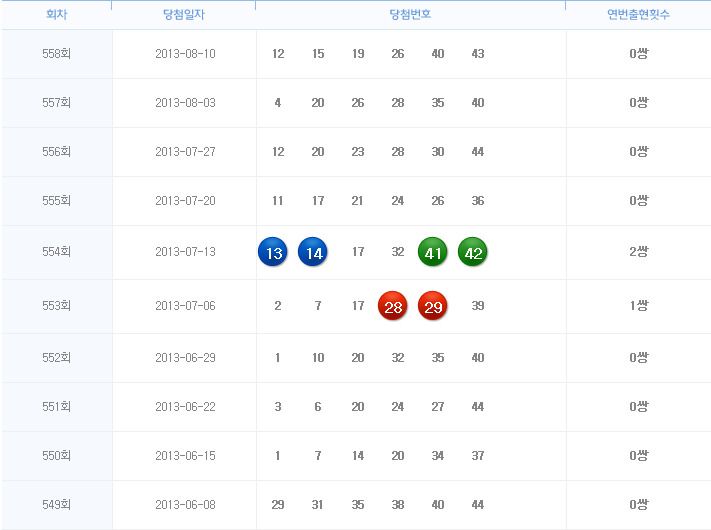The image size is (711, 530).
Task: Click the 당첨번호 column header
Action: tap(410, 15)
